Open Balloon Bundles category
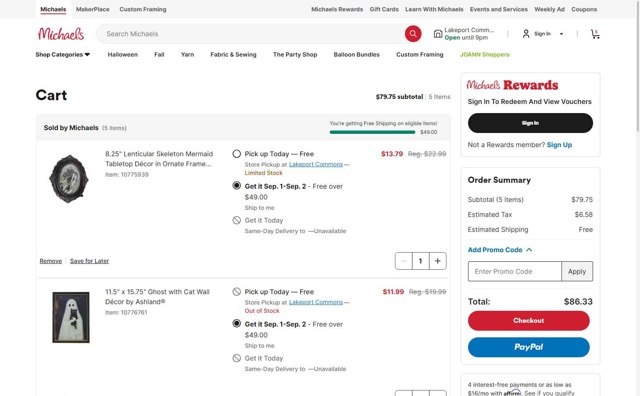 tap(356, 55)
